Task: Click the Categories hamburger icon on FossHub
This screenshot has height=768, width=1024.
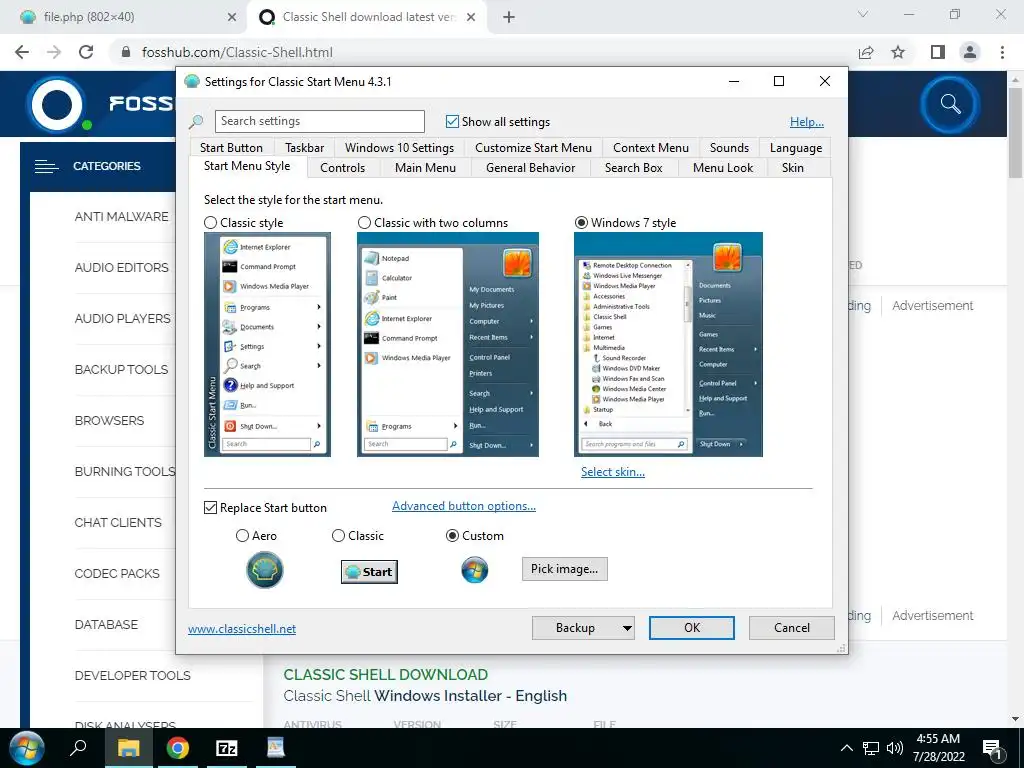Action: coord(47,167)
